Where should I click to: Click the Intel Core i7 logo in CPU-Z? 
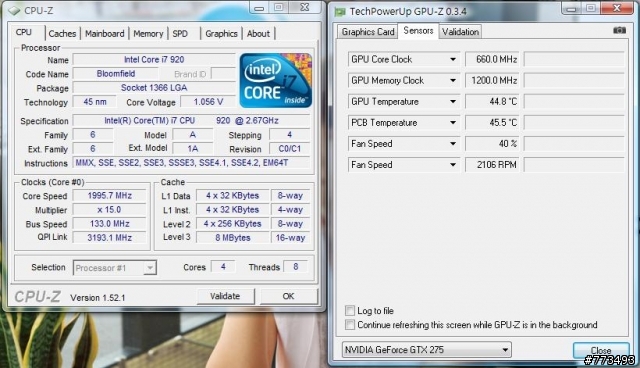coord(276,80)
